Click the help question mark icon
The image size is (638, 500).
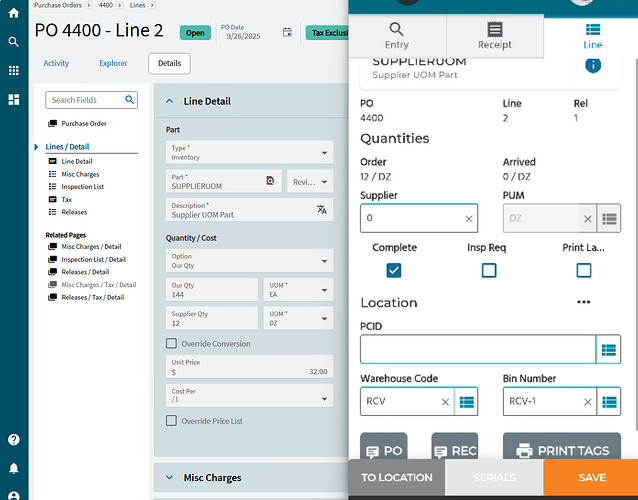14,440
